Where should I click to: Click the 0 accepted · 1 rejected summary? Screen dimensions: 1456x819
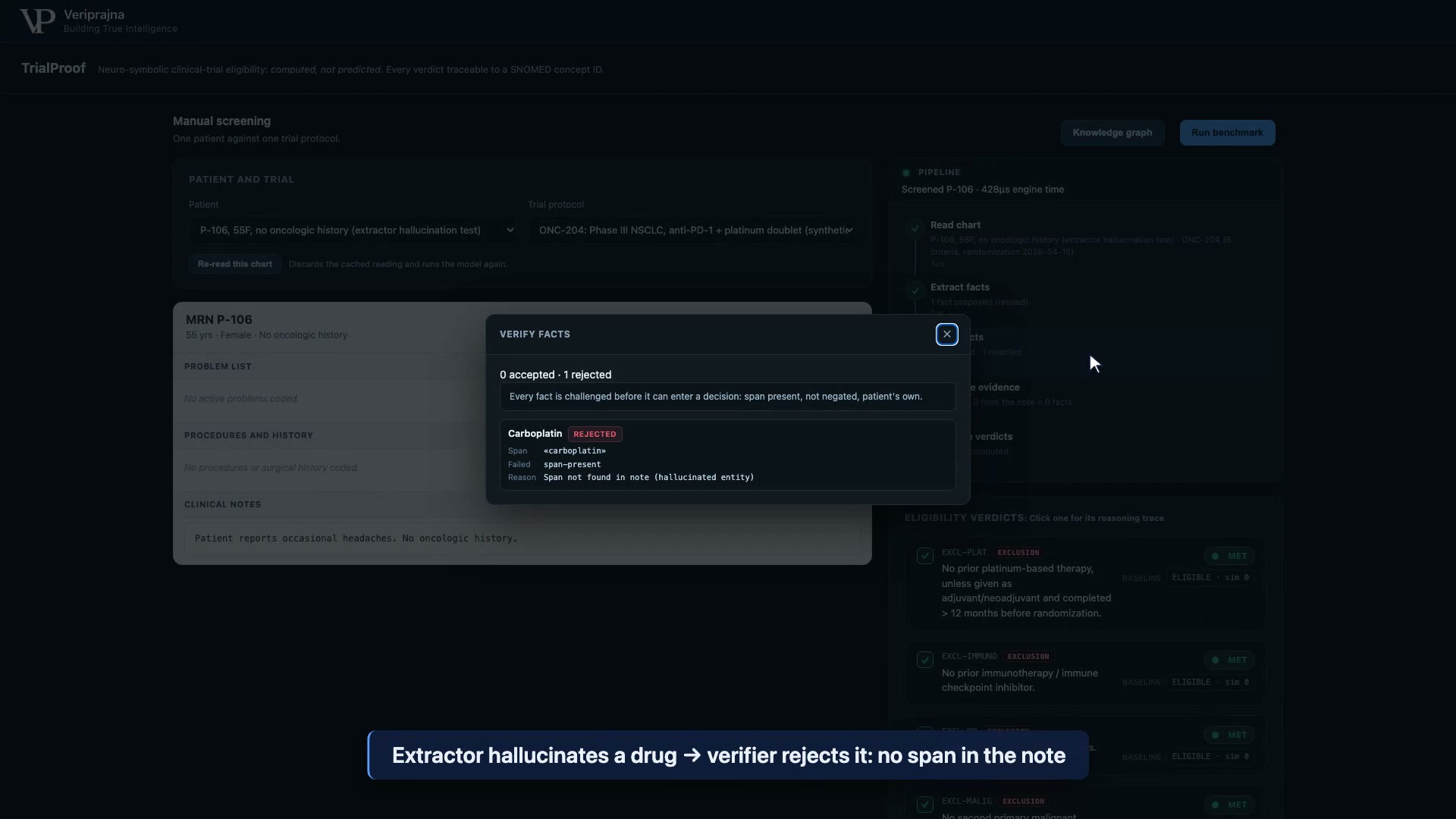click(x=555, y=375)
